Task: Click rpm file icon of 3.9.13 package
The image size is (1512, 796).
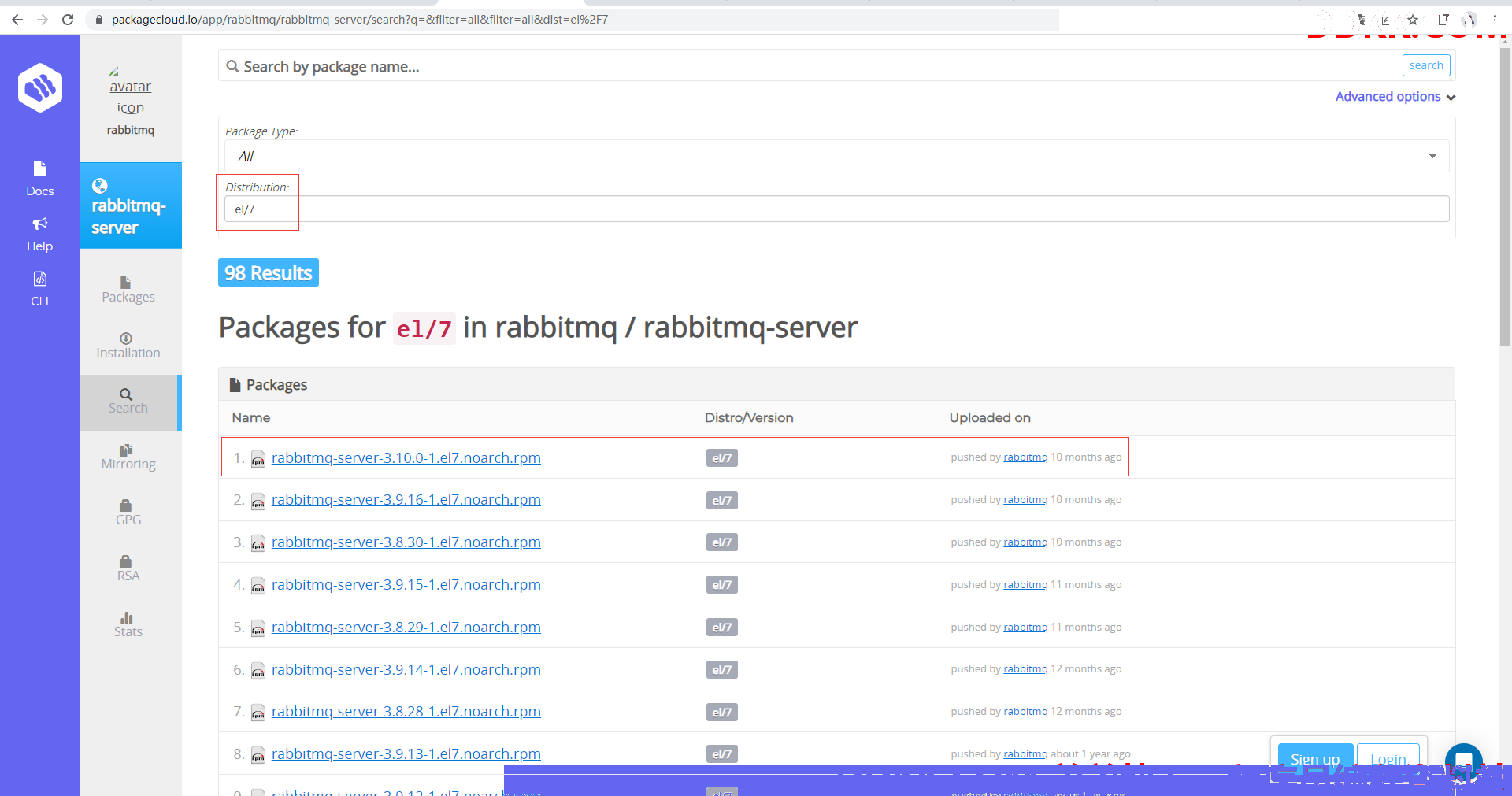Action: tap(258, 755)
